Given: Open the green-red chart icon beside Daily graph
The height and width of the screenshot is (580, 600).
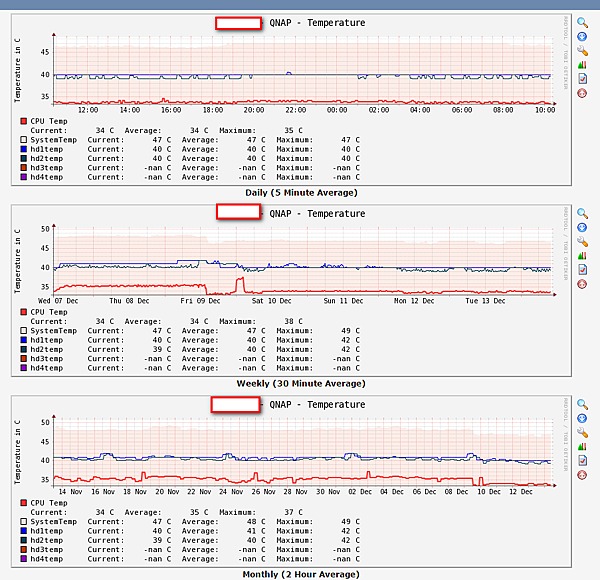Looking at the screenshot, I should tap(582, 65).
